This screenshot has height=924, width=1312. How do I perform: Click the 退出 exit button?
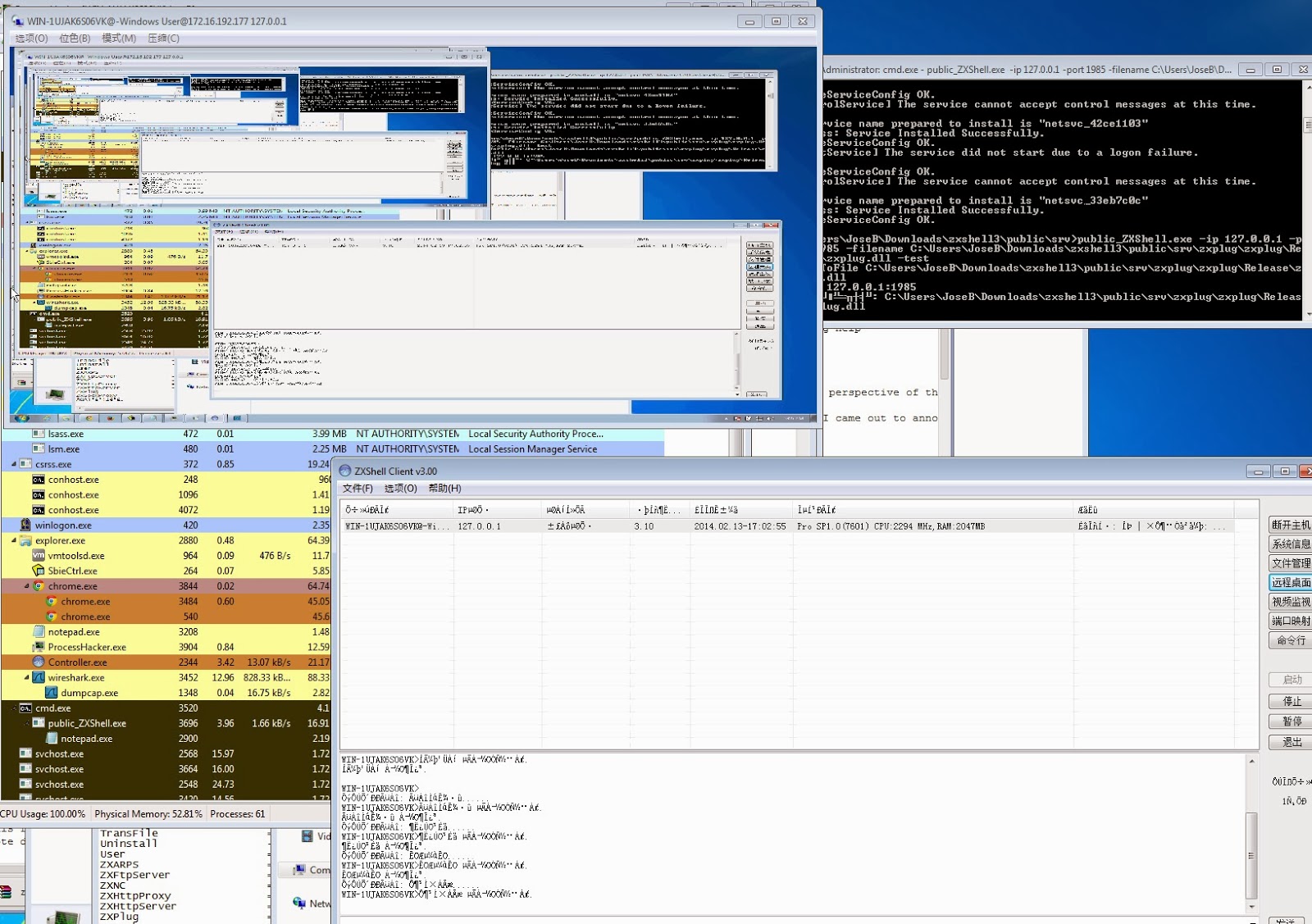[1291, 742]
